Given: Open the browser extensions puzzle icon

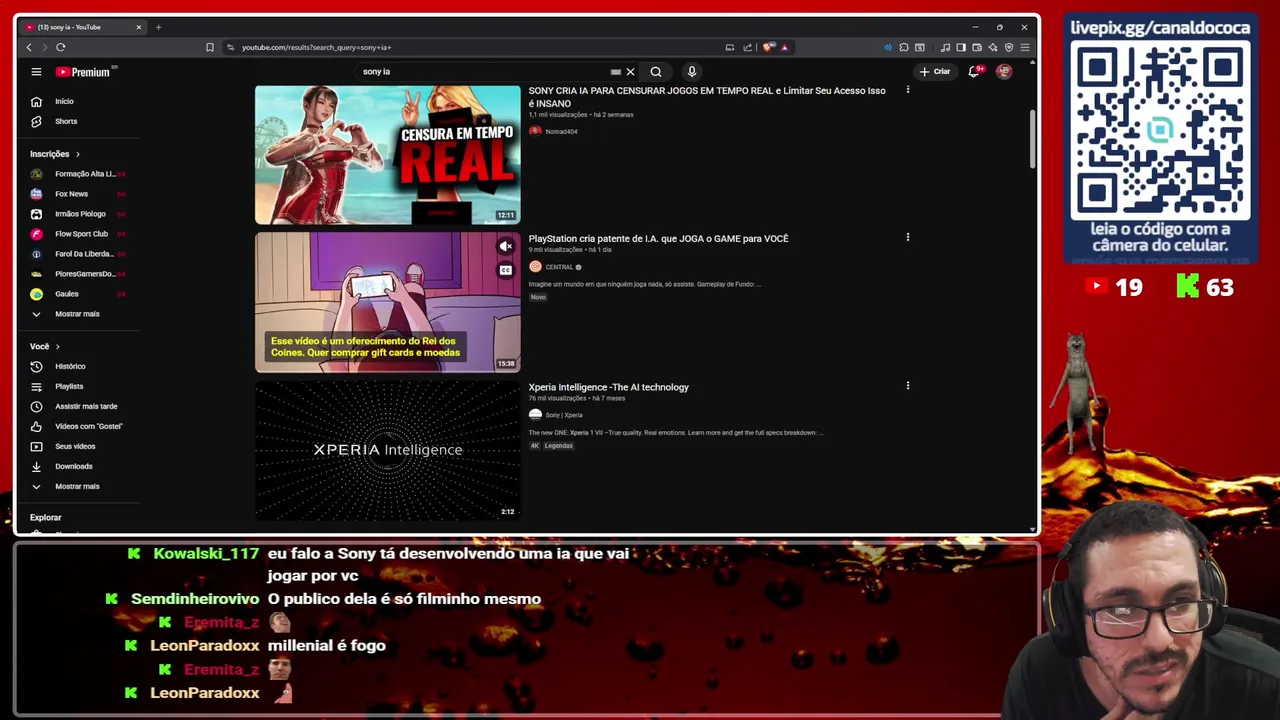Looking at the screenshot, I should [x=904, y=47].
